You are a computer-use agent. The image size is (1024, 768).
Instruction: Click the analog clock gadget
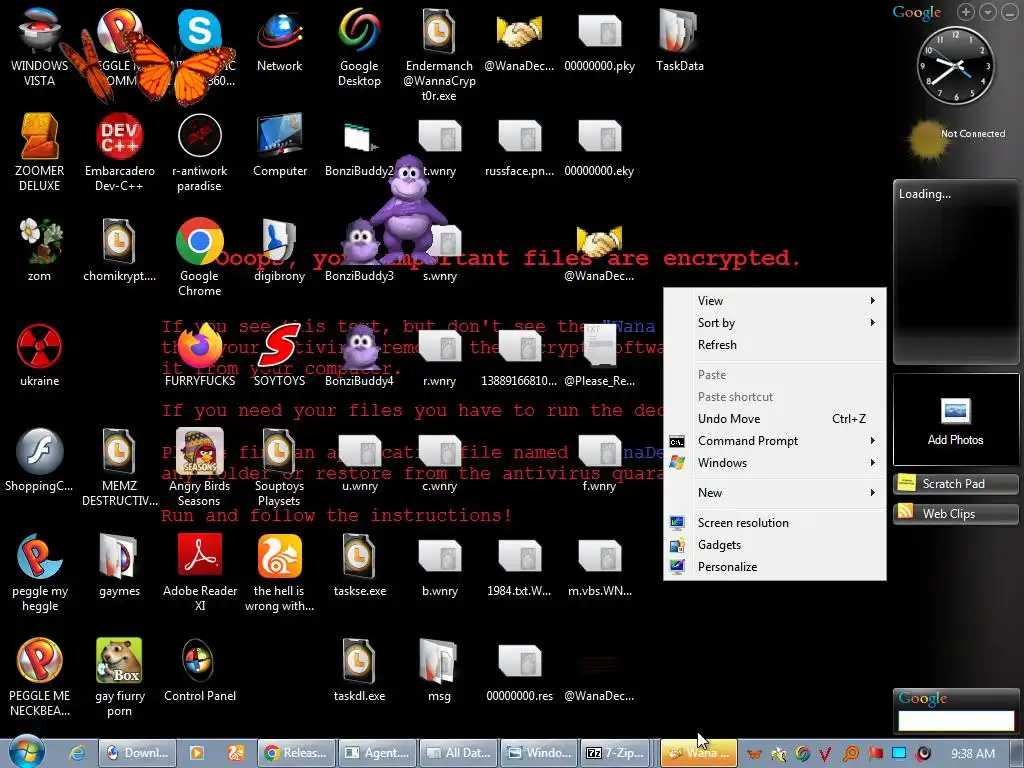click(x=955, y=65)
